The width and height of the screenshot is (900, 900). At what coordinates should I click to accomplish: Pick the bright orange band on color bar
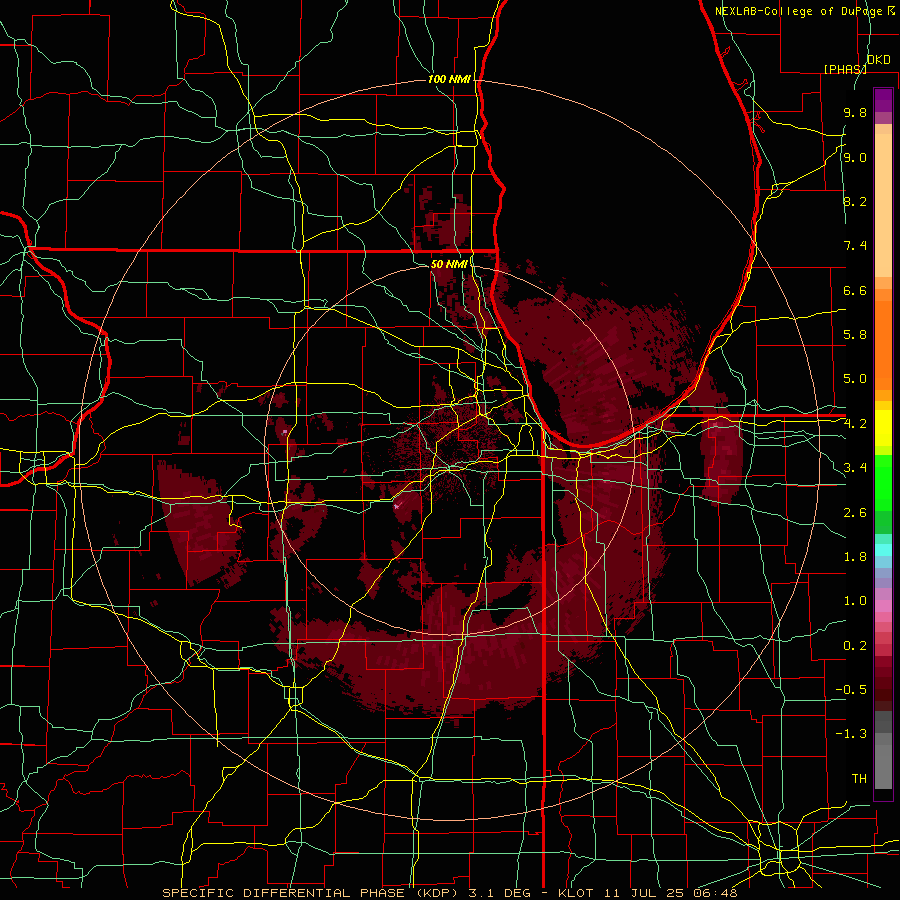883,344
